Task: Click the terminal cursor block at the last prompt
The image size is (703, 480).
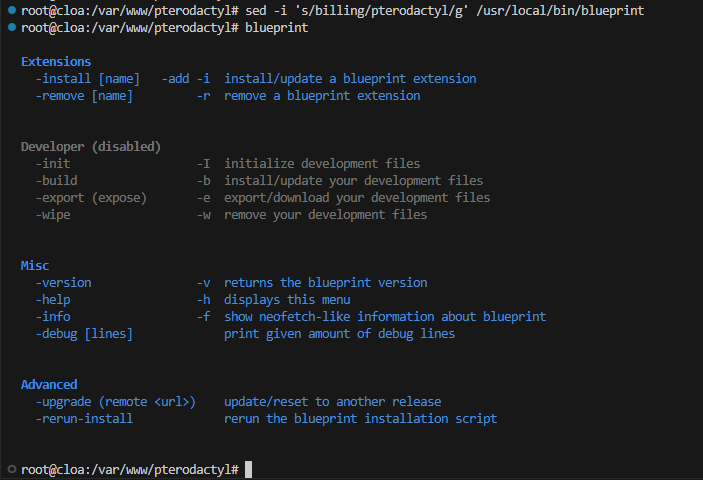Action: [x=248, y=469]
